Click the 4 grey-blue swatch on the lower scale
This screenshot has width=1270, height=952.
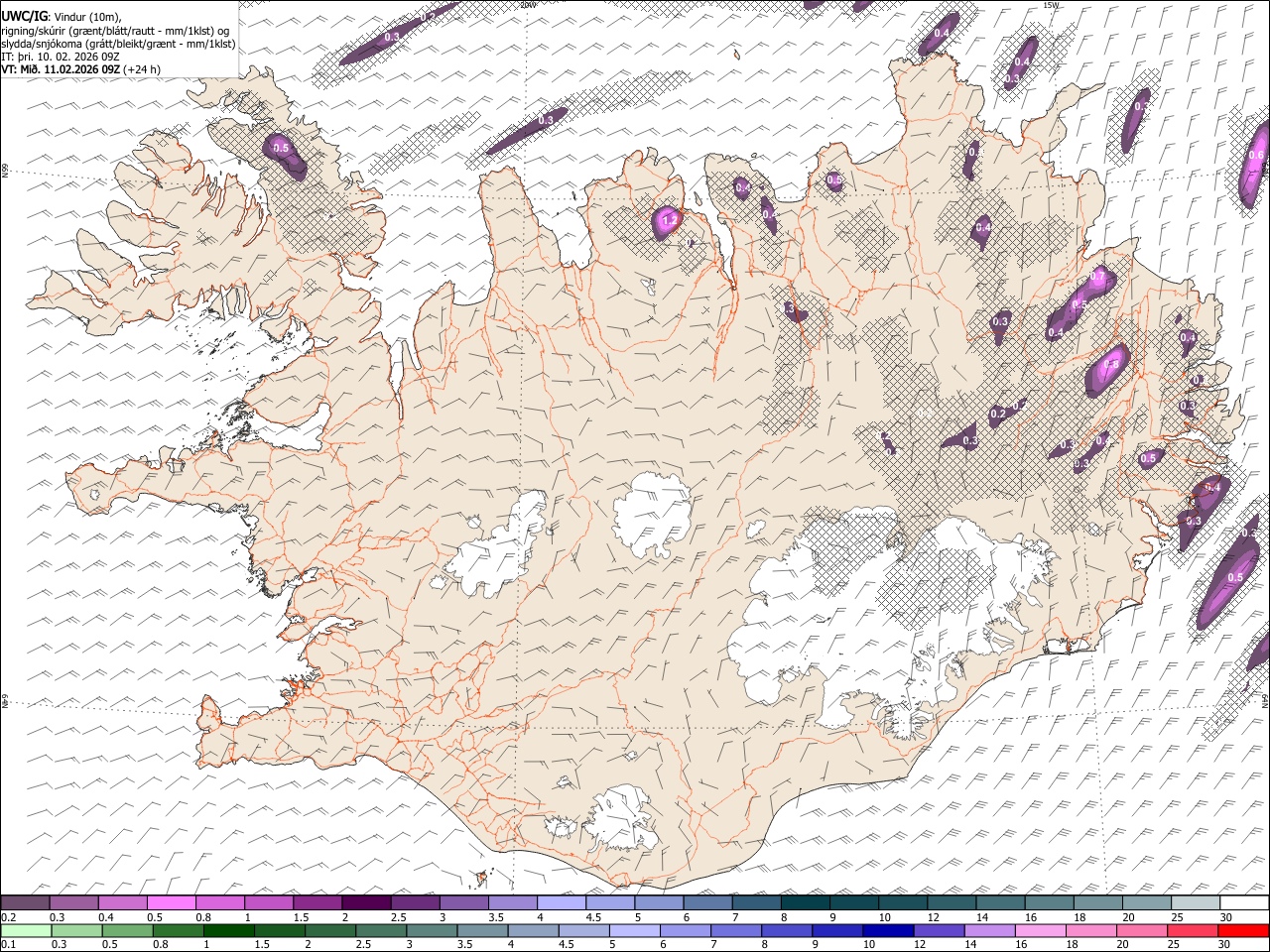point(533,930)
